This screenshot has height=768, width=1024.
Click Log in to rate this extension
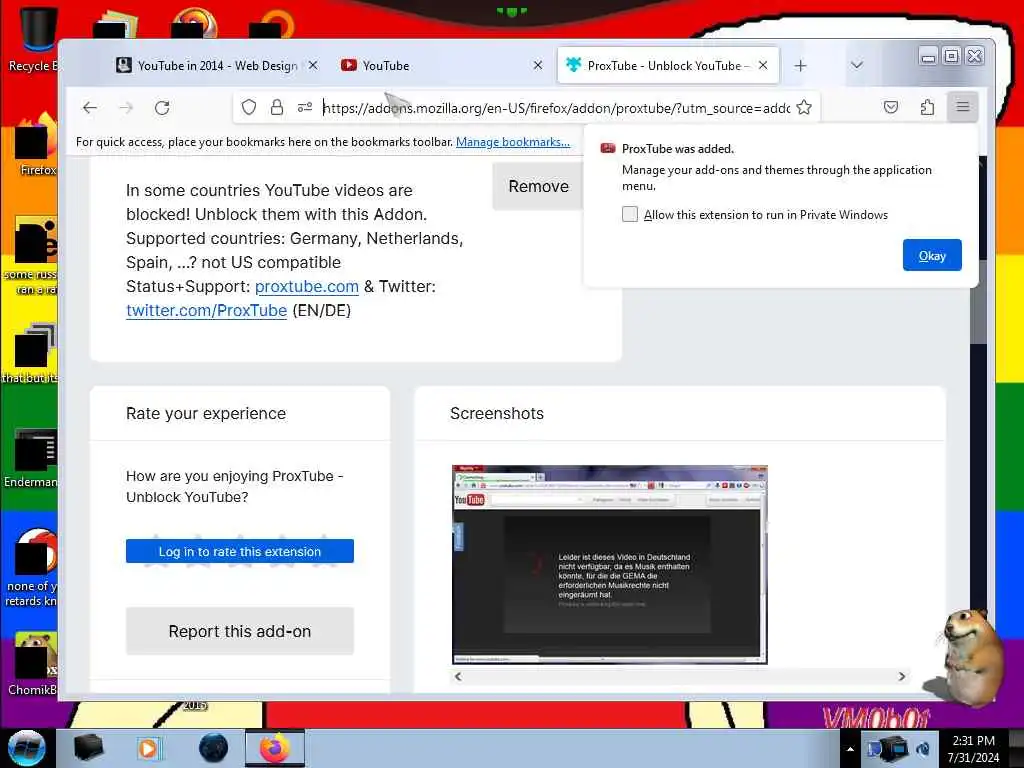(240, 551)
